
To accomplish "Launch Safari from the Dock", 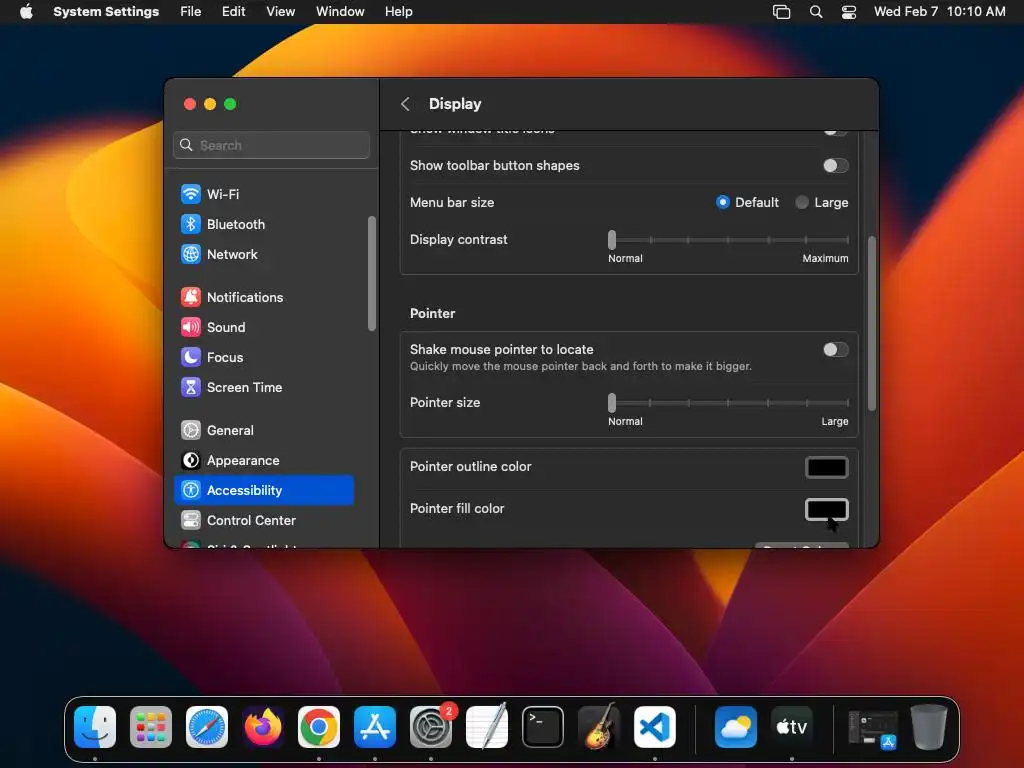I will [x=207, y=727].
